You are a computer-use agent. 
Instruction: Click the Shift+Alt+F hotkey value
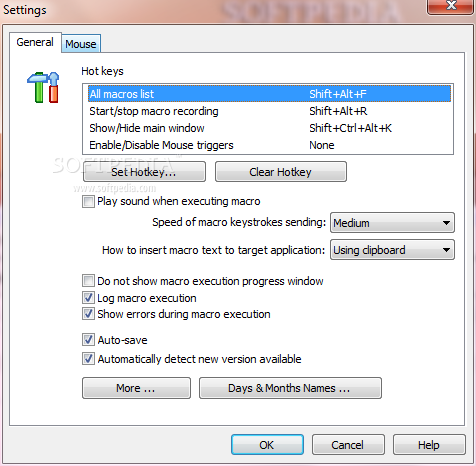pyautogui.click(x=338, y=94)
